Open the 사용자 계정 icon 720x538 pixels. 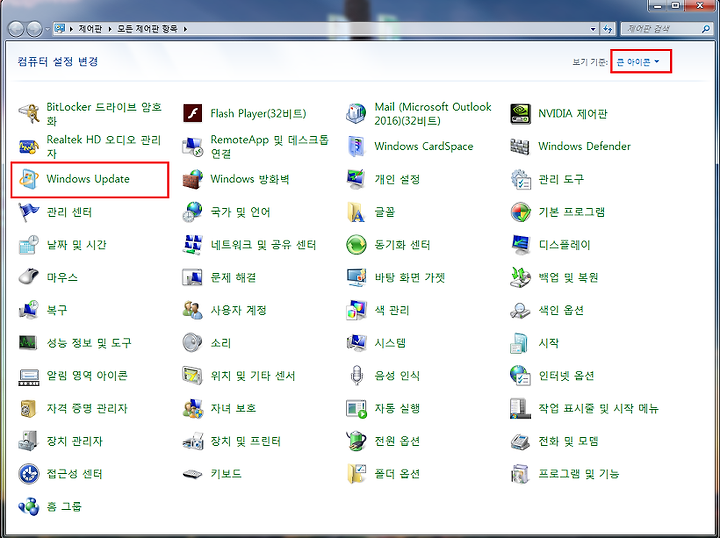(x=192, y=310)
